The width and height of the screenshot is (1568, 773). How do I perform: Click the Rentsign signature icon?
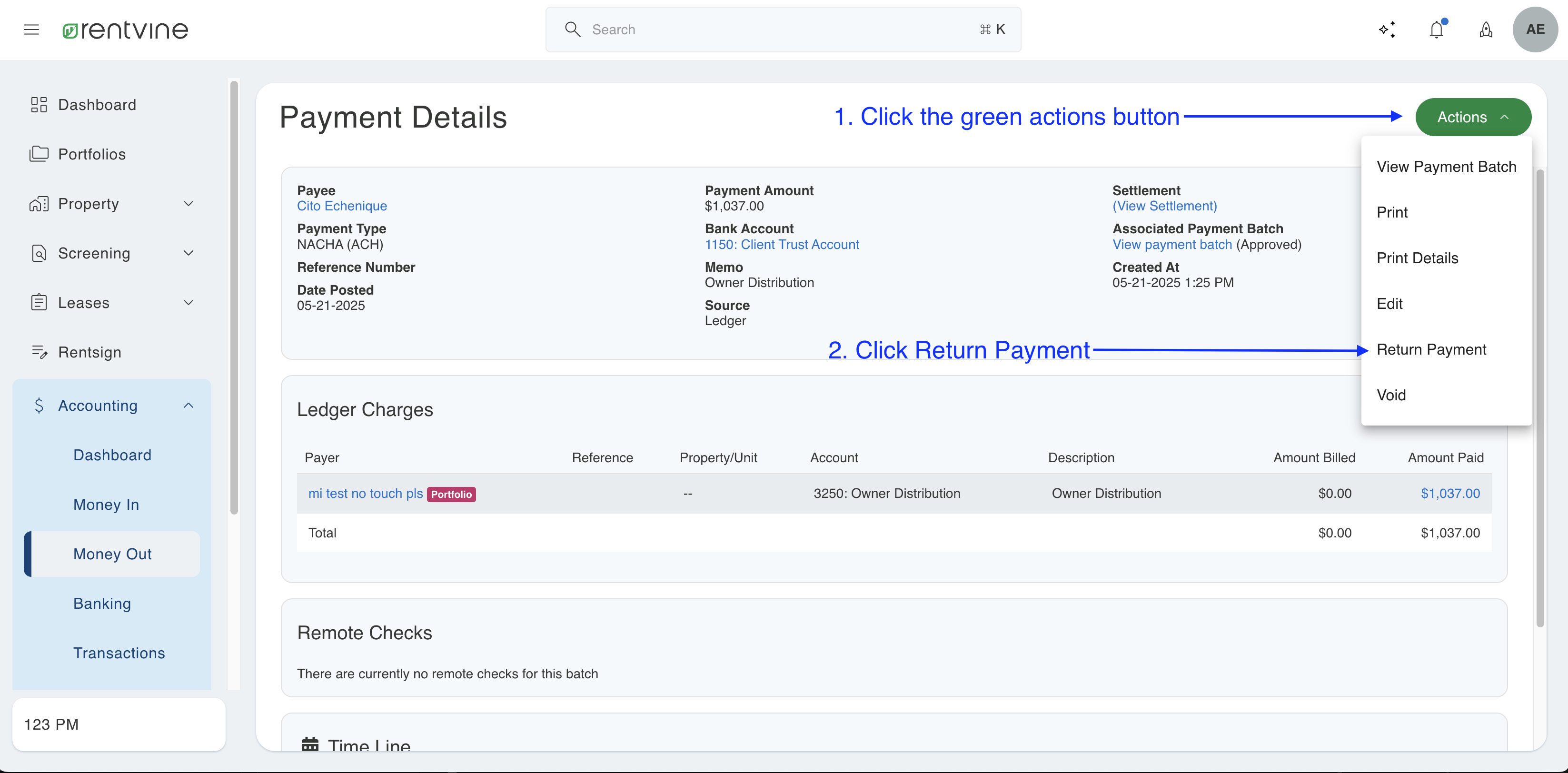[39, 352]
